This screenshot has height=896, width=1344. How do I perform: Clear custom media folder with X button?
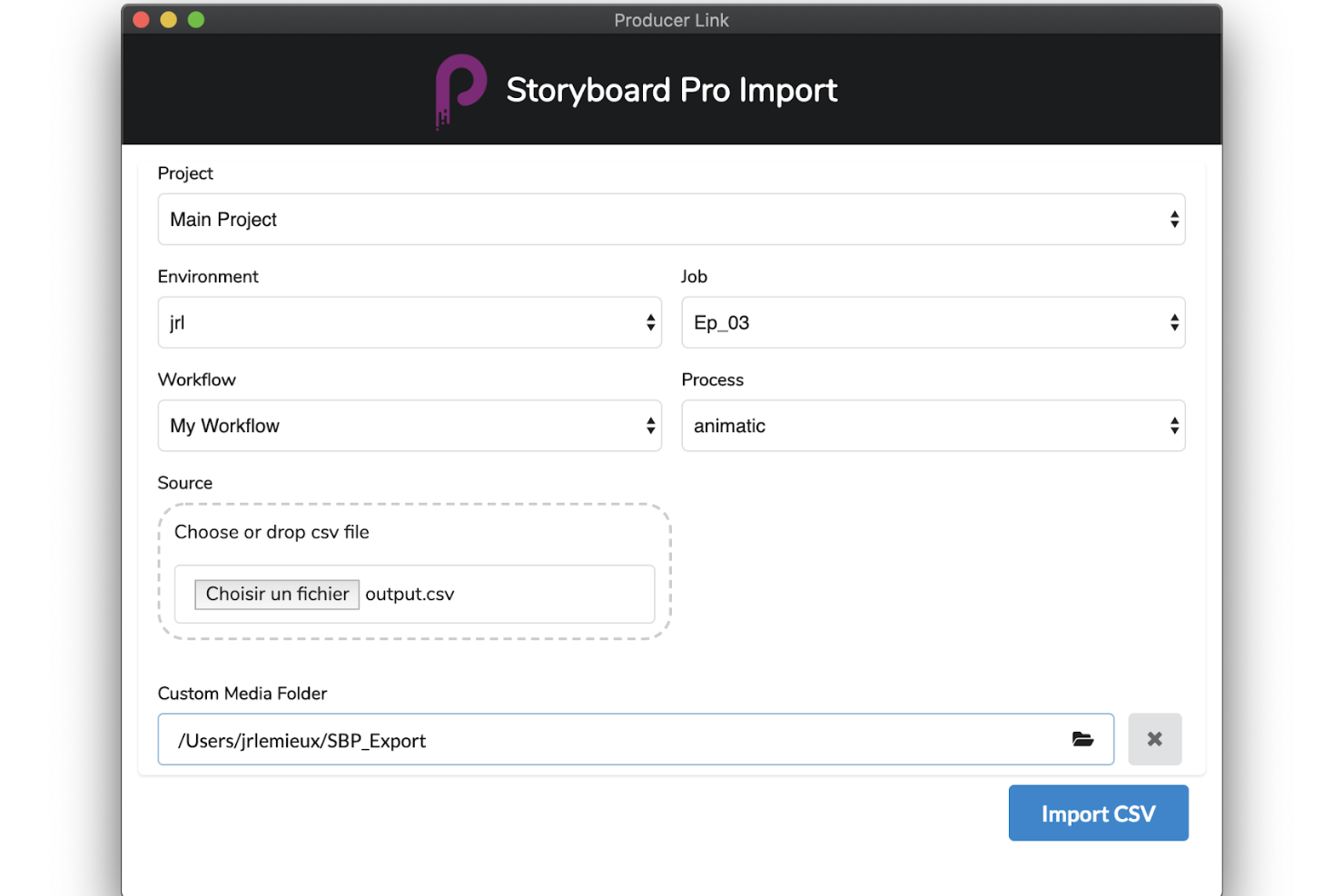click(1154, 739)
